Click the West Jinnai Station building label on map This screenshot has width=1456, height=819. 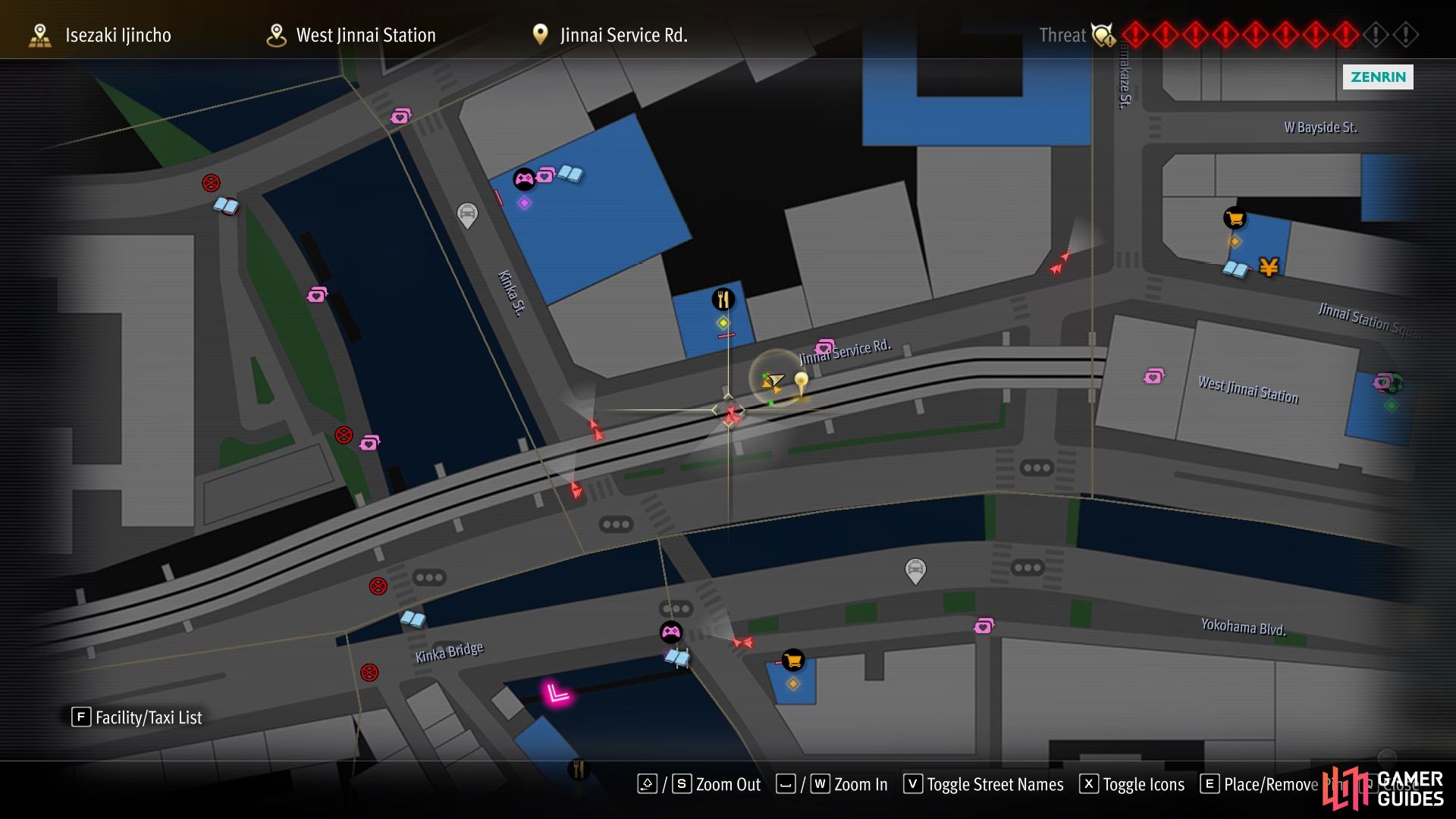pyautogui.click(x=1248, y=390)
